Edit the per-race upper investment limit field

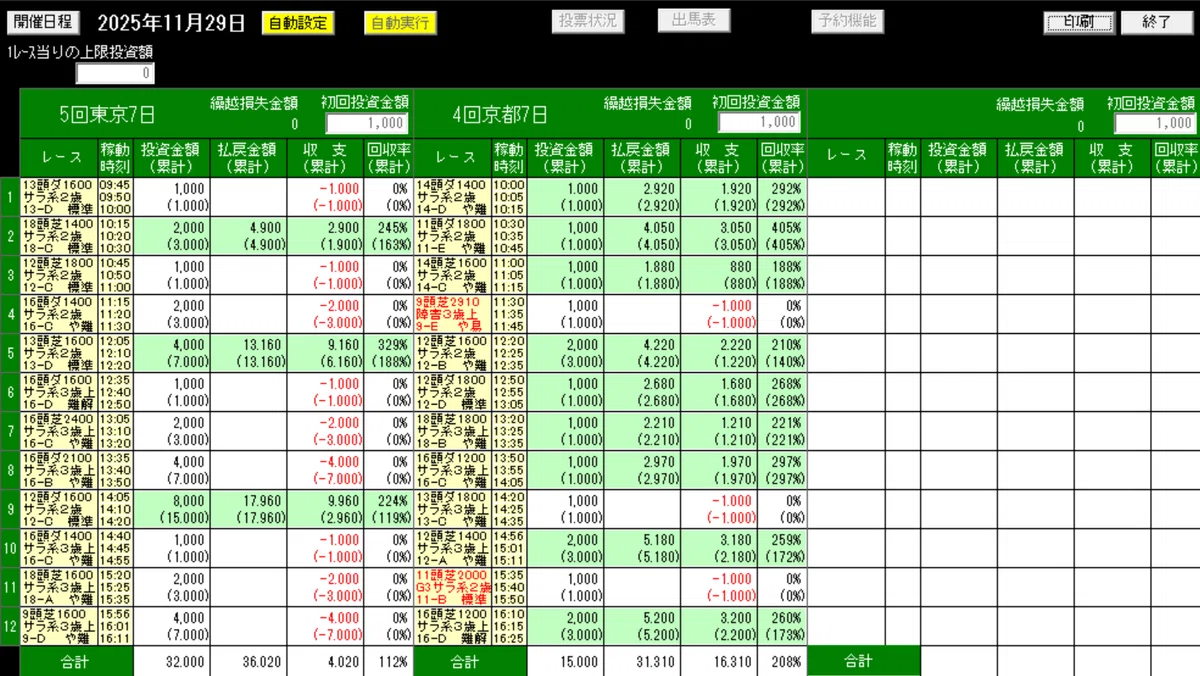(114, 72)
